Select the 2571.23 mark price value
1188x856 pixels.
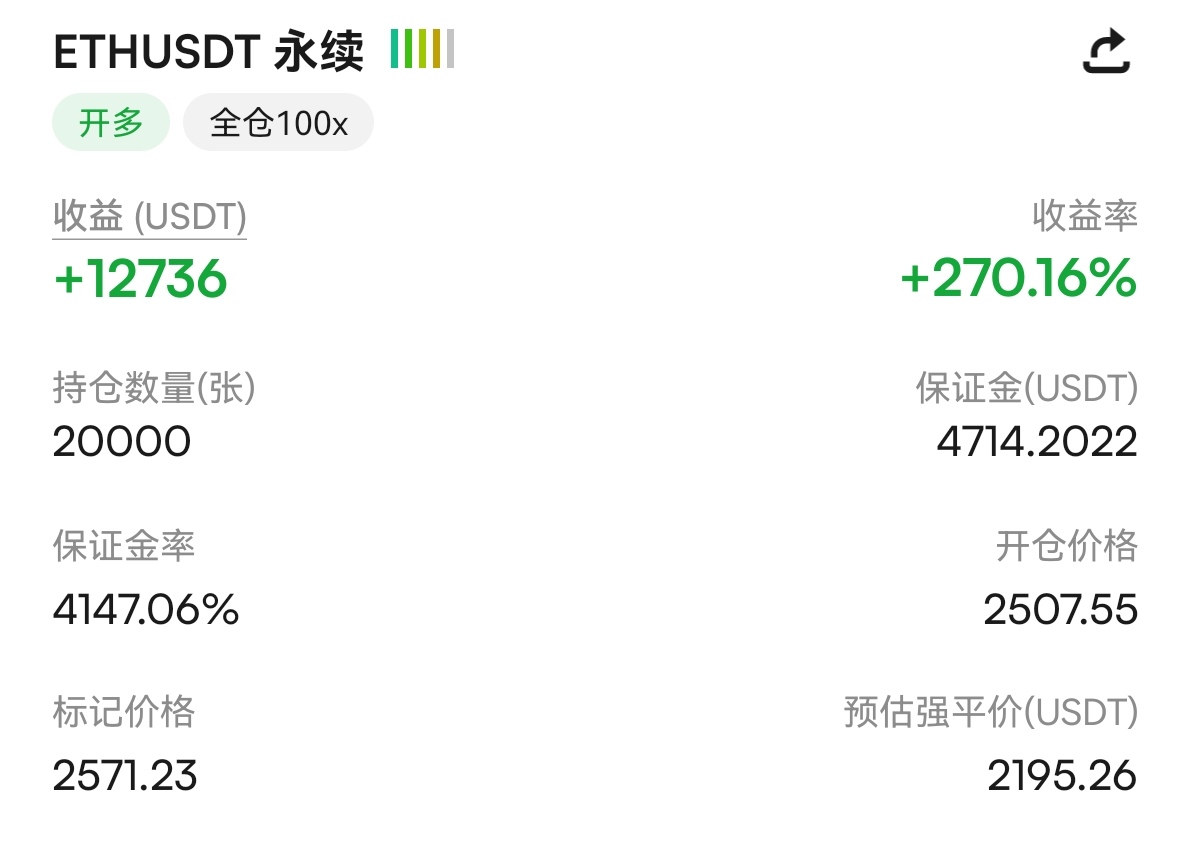click(x=125, y=776)
